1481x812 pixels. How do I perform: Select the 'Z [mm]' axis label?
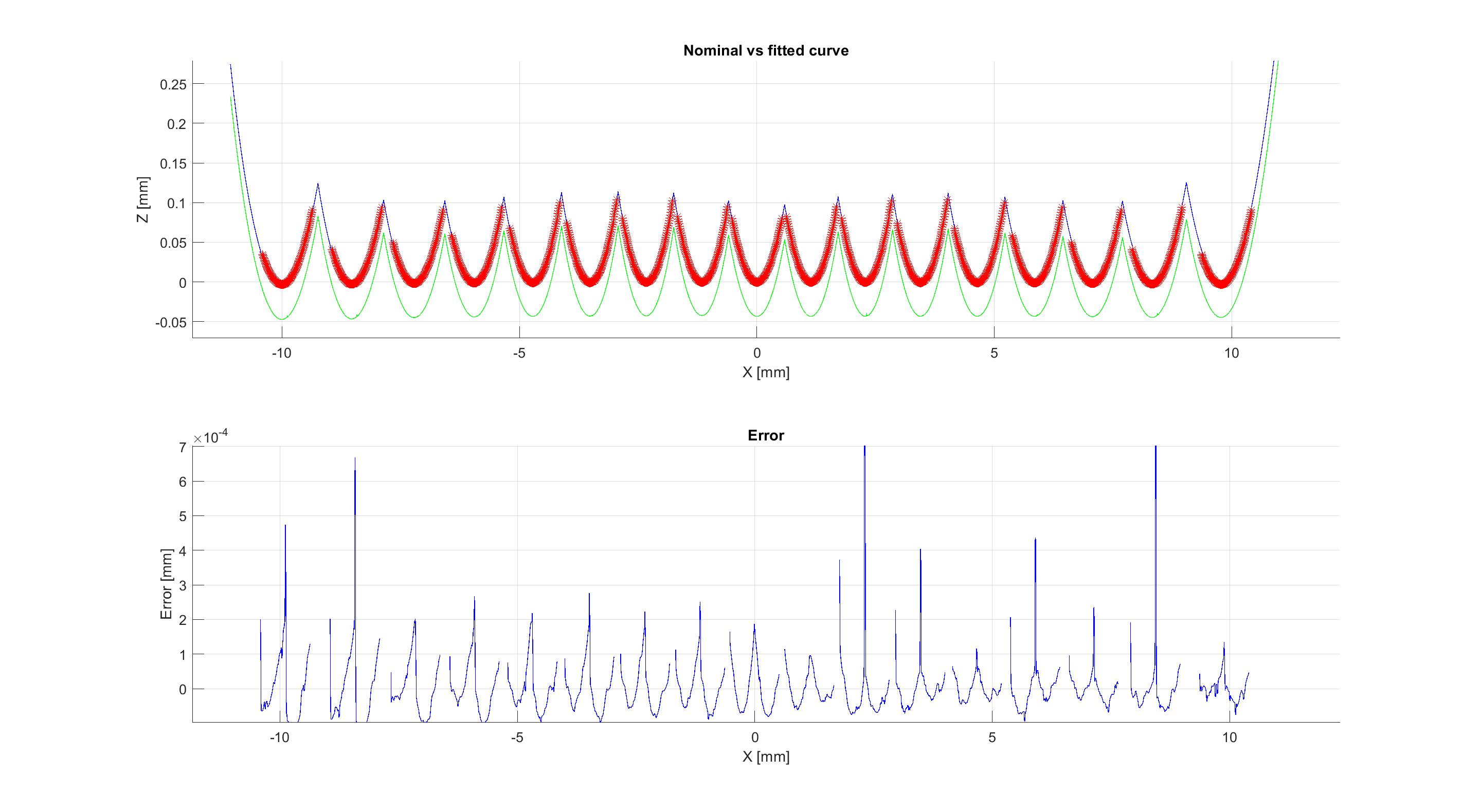(143, 199)
